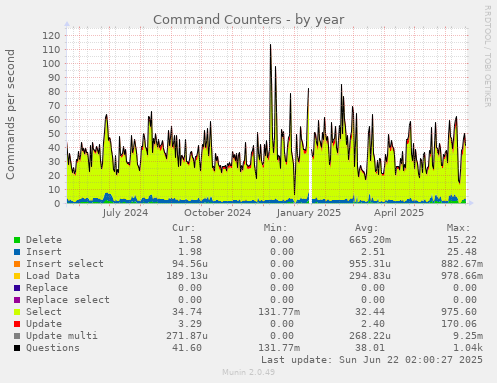The height and width of the screenshot is (383, 497).
Task: Click the gray Update multi legend swatch
Action: [x=17, y=336]
